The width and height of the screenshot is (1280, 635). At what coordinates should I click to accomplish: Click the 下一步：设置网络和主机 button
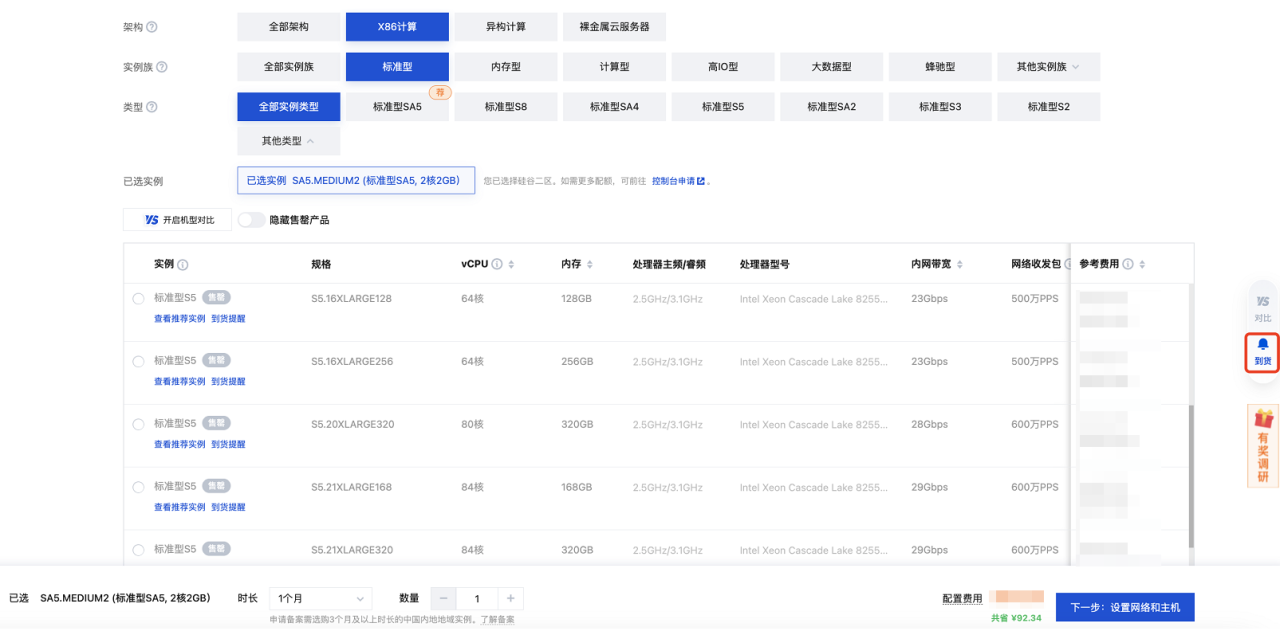pyautogui.click(x=1128, y=607)
